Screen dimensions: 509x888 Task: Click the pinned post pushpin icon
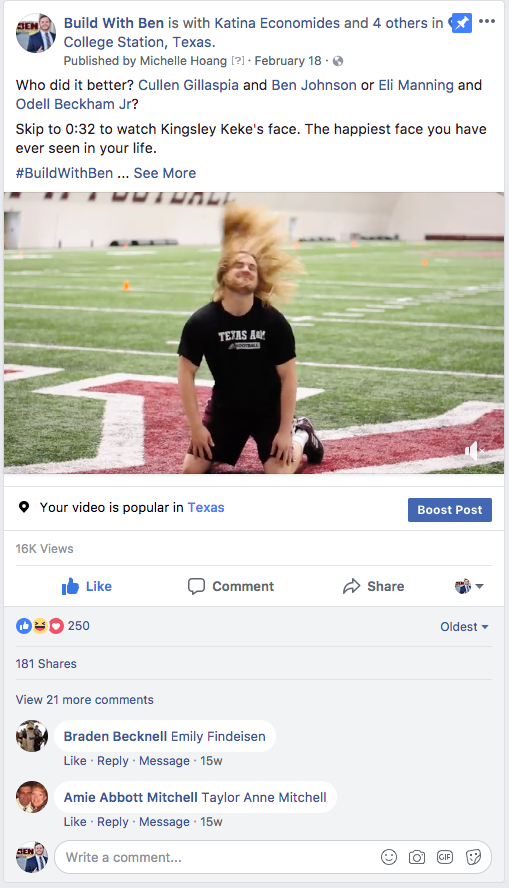pos(462,23)
